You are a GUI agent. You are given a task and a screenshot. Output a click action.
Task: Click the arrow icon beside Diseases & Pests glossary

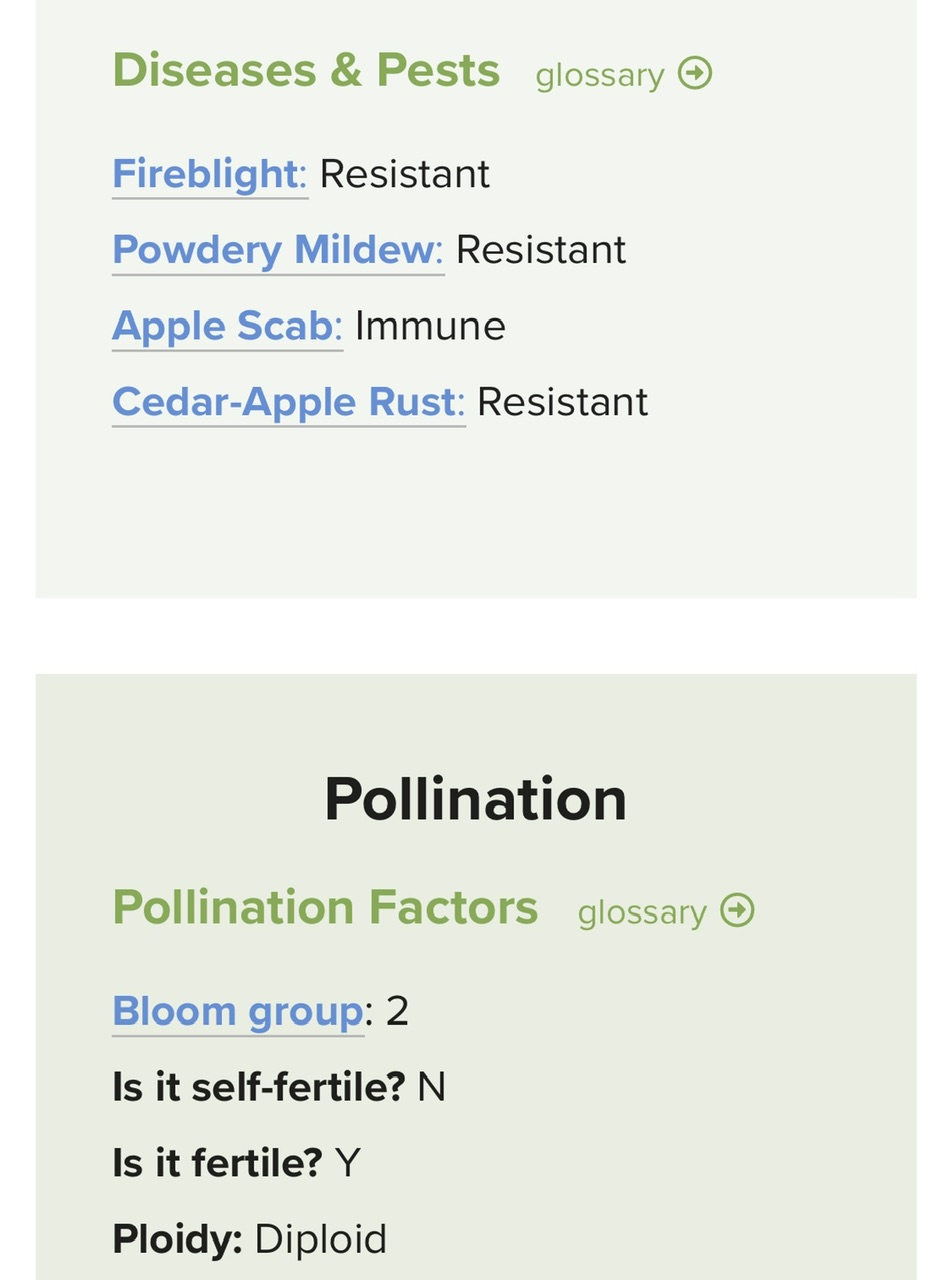695,73
